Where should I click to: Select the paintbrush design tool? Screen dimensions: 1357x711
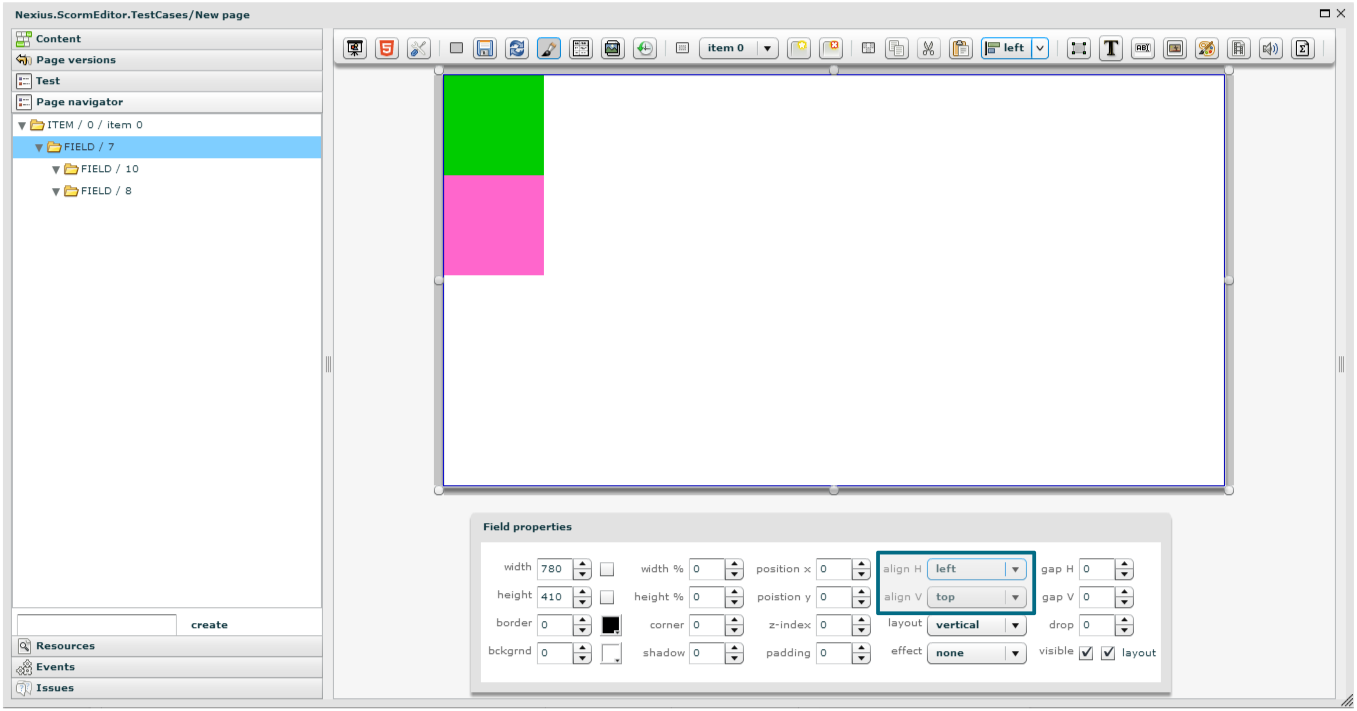[549, 48]
